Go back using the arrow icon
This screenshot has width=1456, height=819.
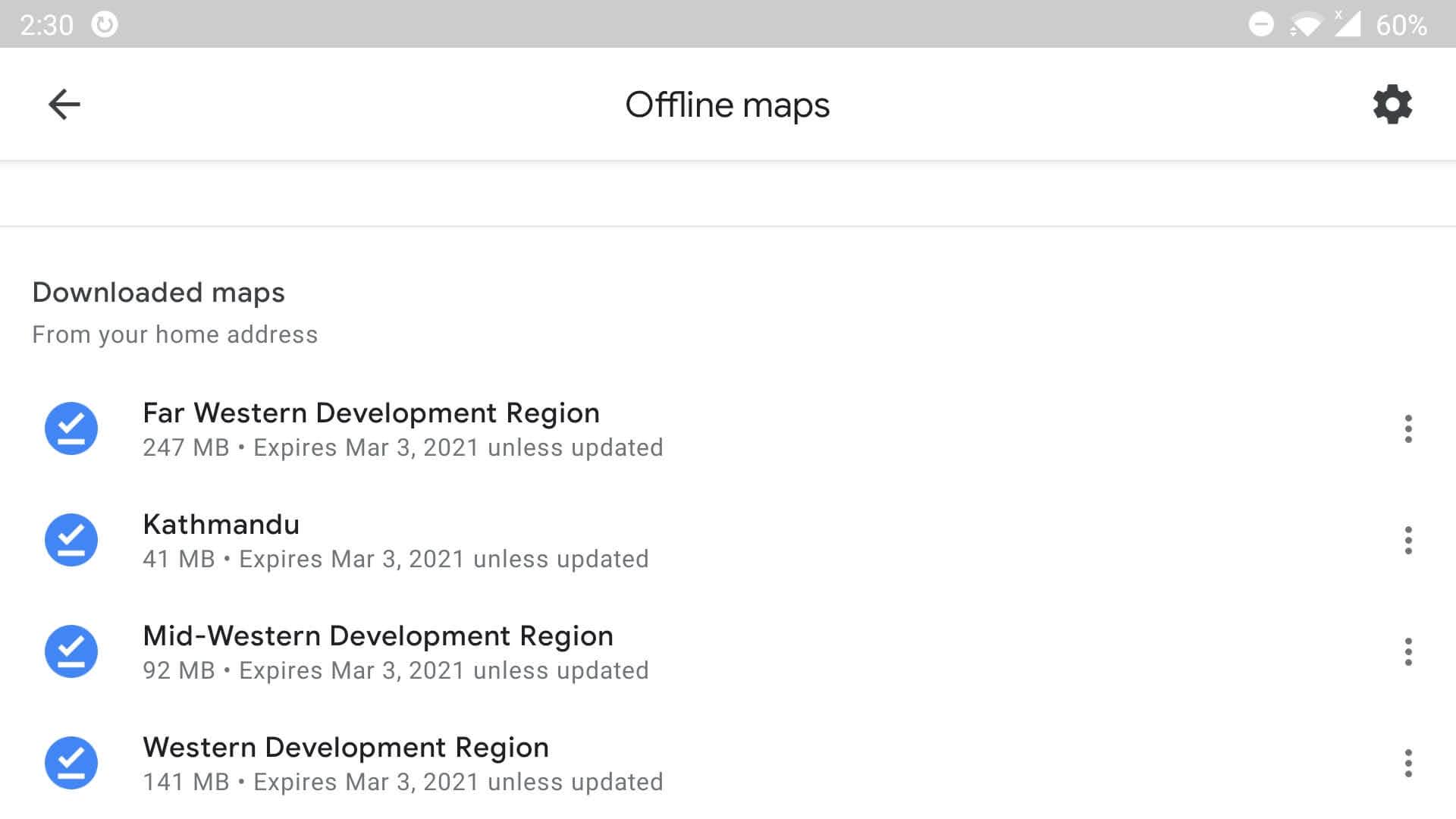[64, 105]
